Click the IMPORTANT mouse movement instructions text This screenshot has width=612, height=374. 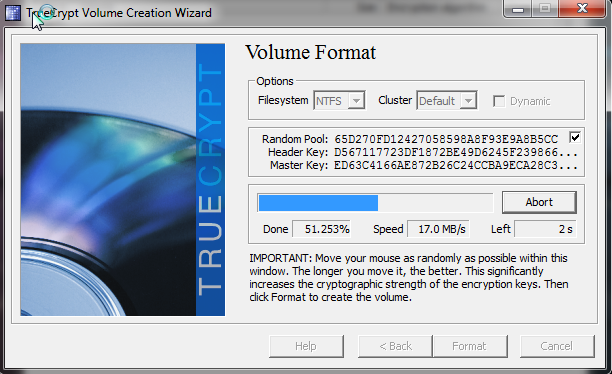coord(409,278)
